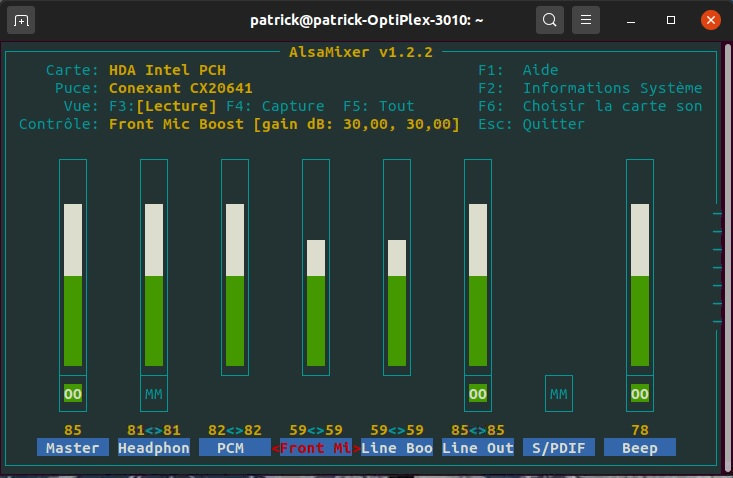Select the Line Boo channel label
Screen dimensions: 733x478
(x=397, y=448)
